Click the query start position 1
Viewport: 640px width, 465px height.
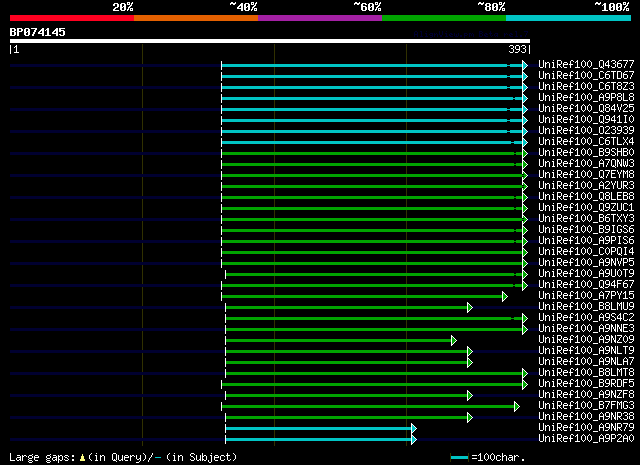tap(16, 49)
